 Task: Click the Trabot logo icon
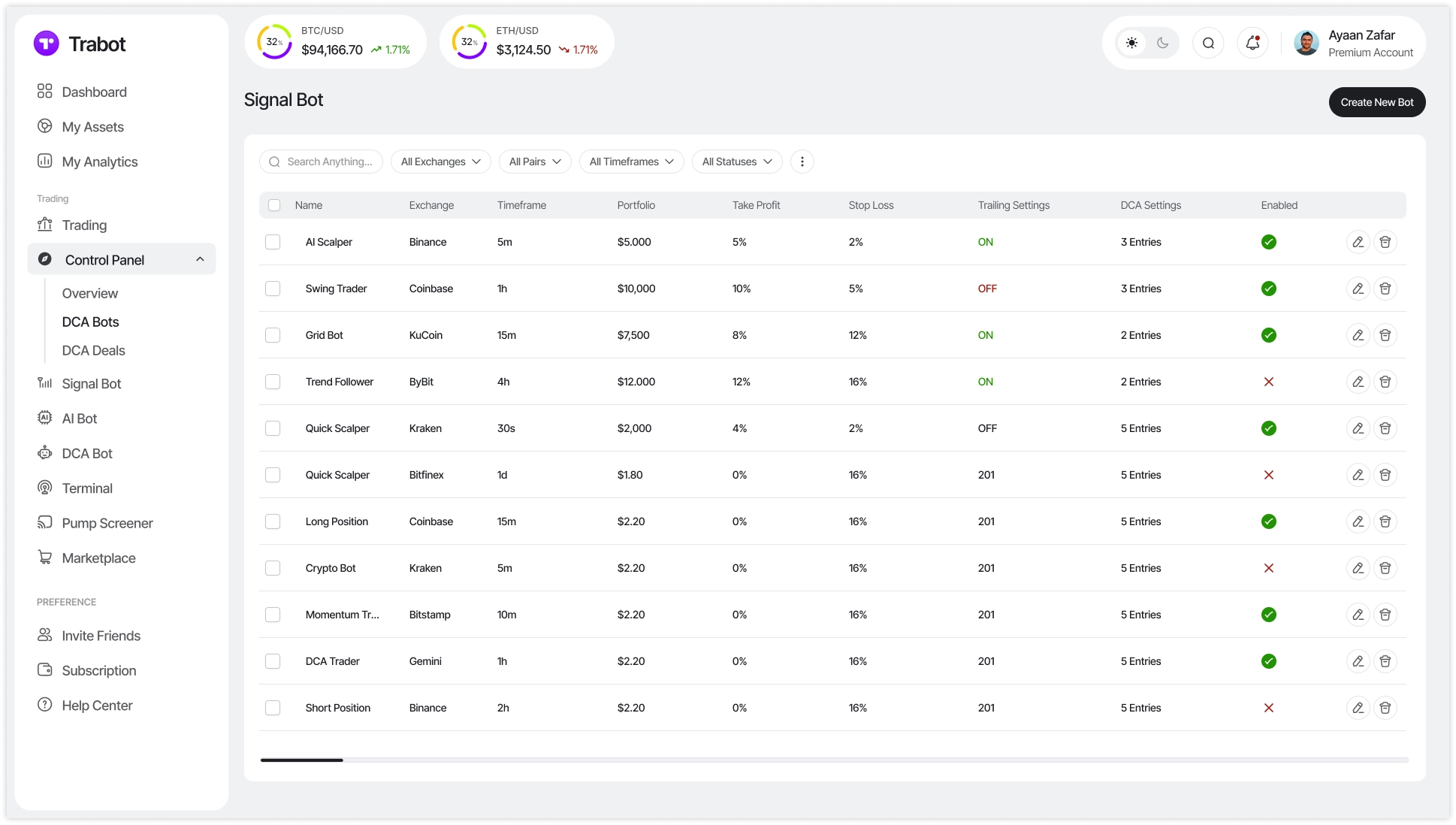46,44
